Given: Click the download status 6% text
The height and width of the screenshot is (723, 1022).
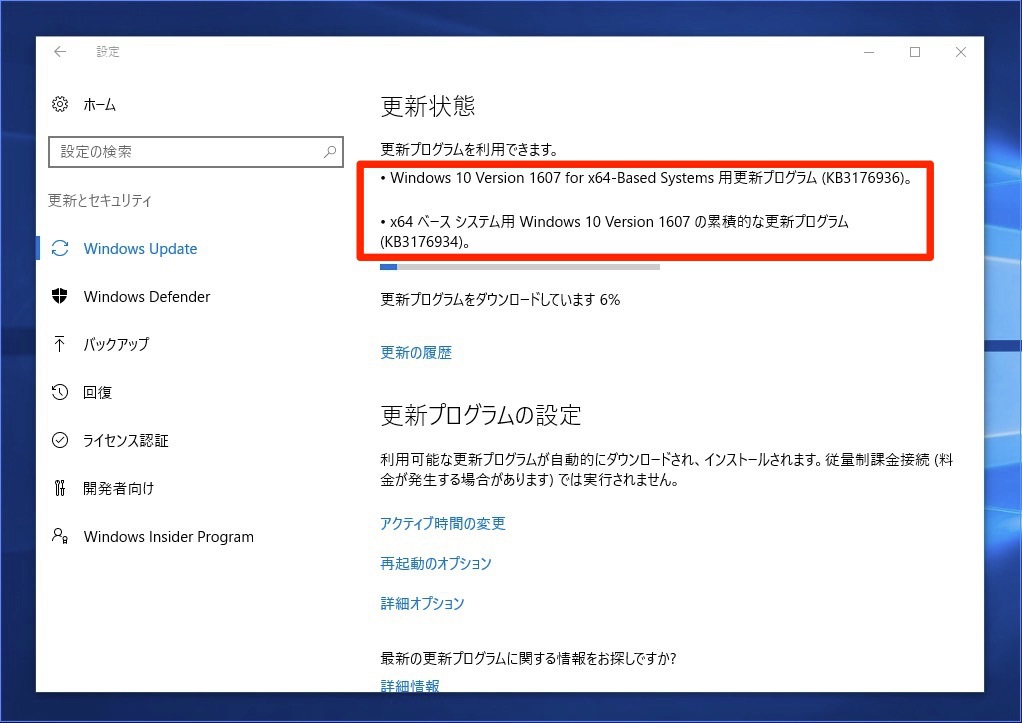Looking at the screenshot, I should coord(500,300).
